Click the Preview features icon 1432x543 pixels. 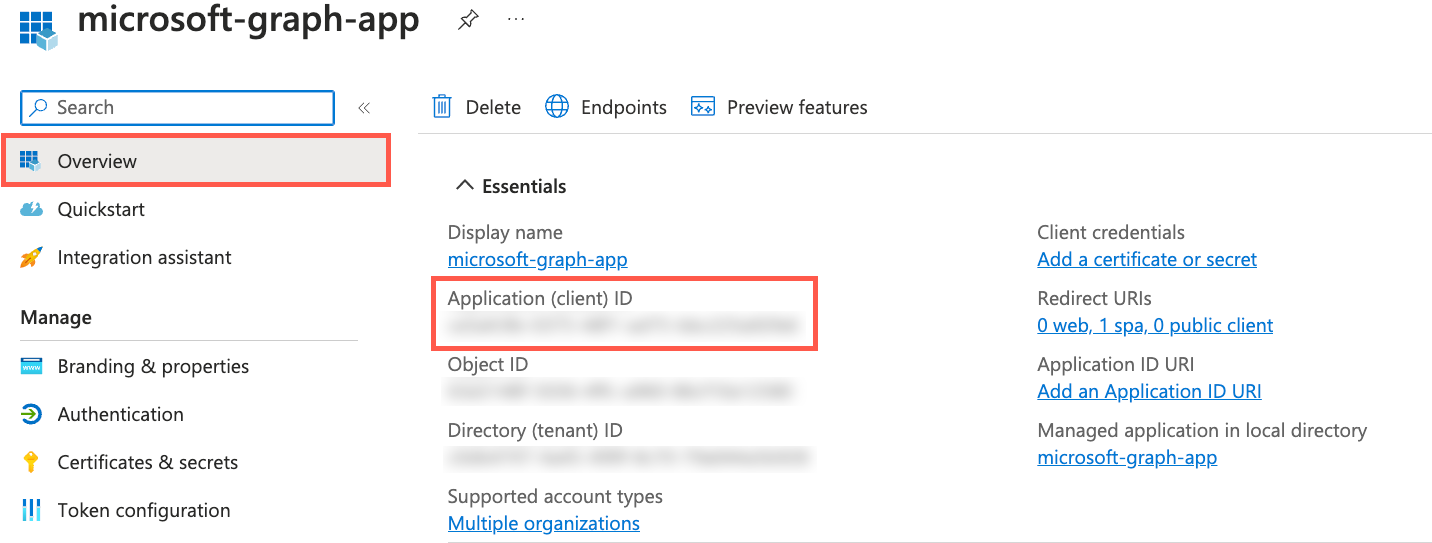(703, 107)
